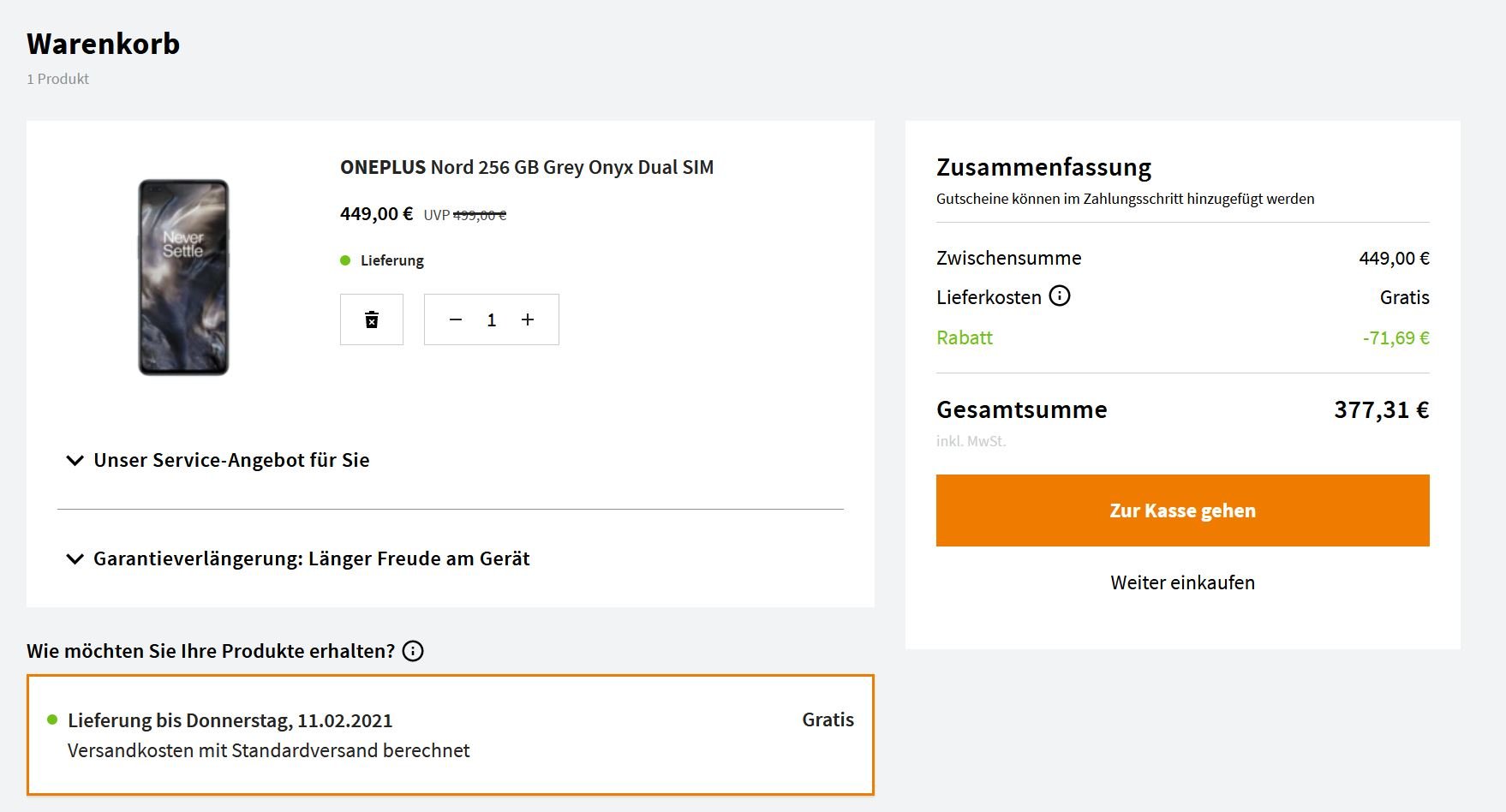Click the Garantieverlängerung chevron arrow
Image resolution: width=1506 pixels, height=812 pixels.
pos(75,559)
